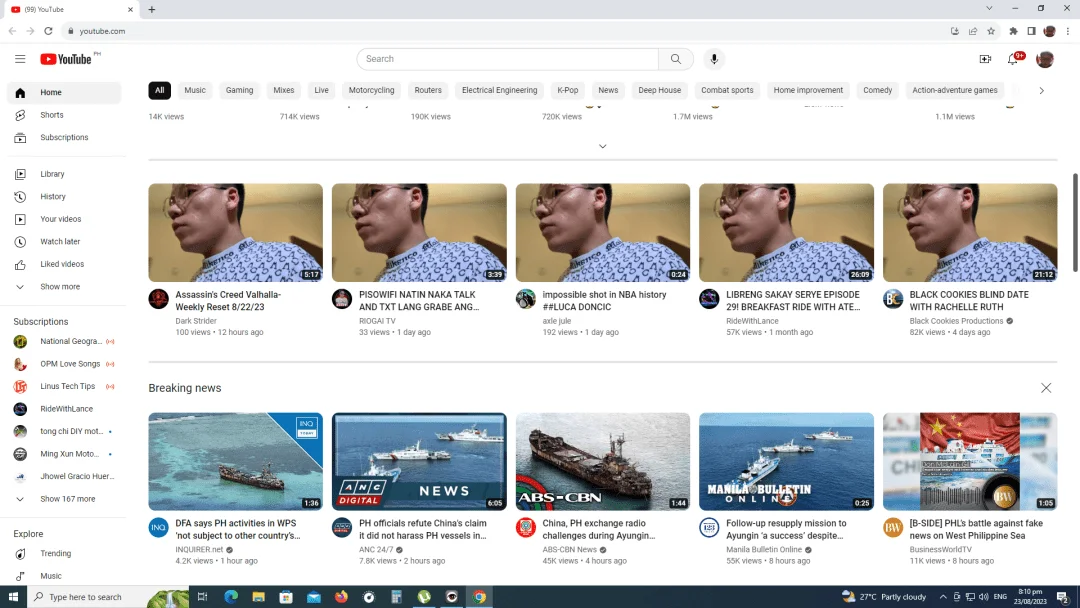
Task: Open BLACK COOKIES BLIND DATE video title
Action: click(x=968, y=301)
